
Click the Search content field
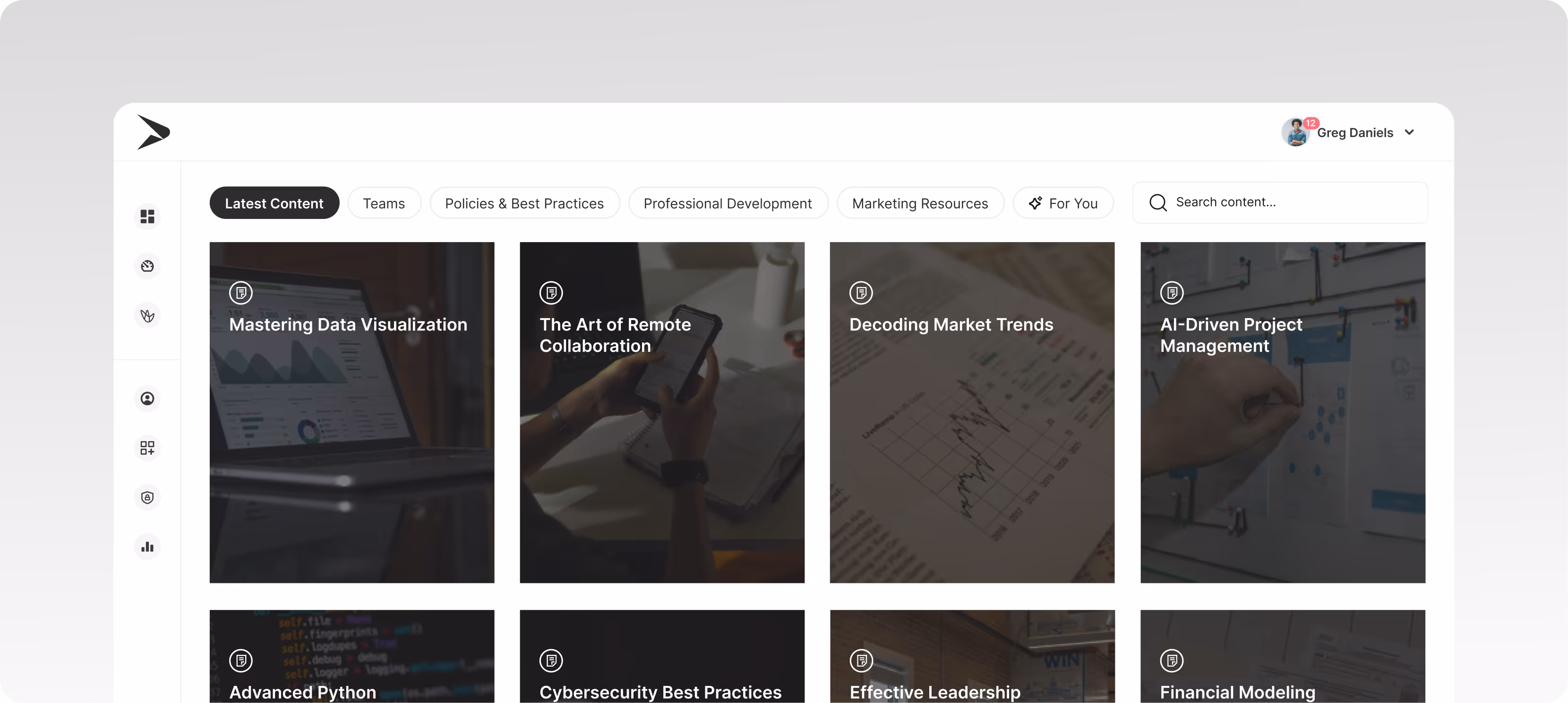1279,202
